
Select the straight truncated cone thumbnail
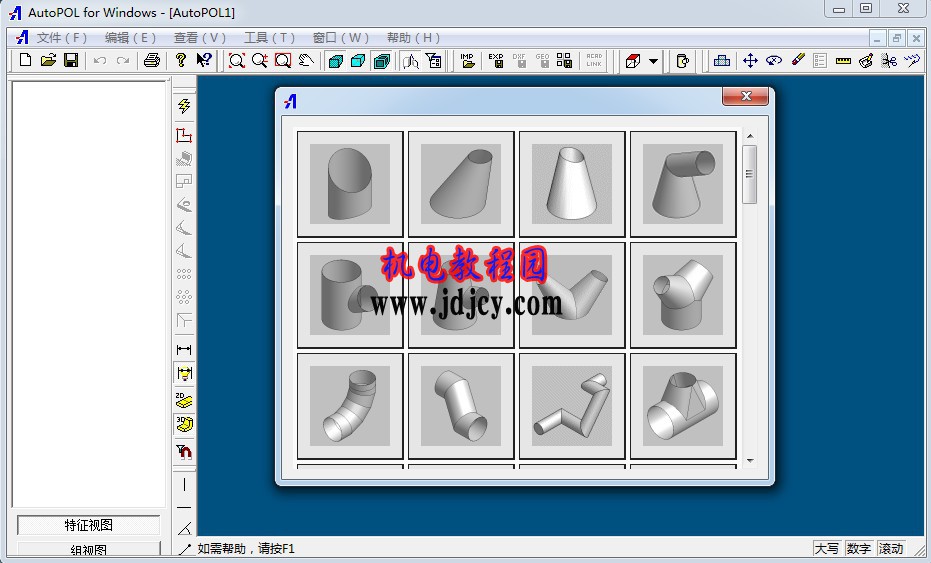click(x=572, y=184)
